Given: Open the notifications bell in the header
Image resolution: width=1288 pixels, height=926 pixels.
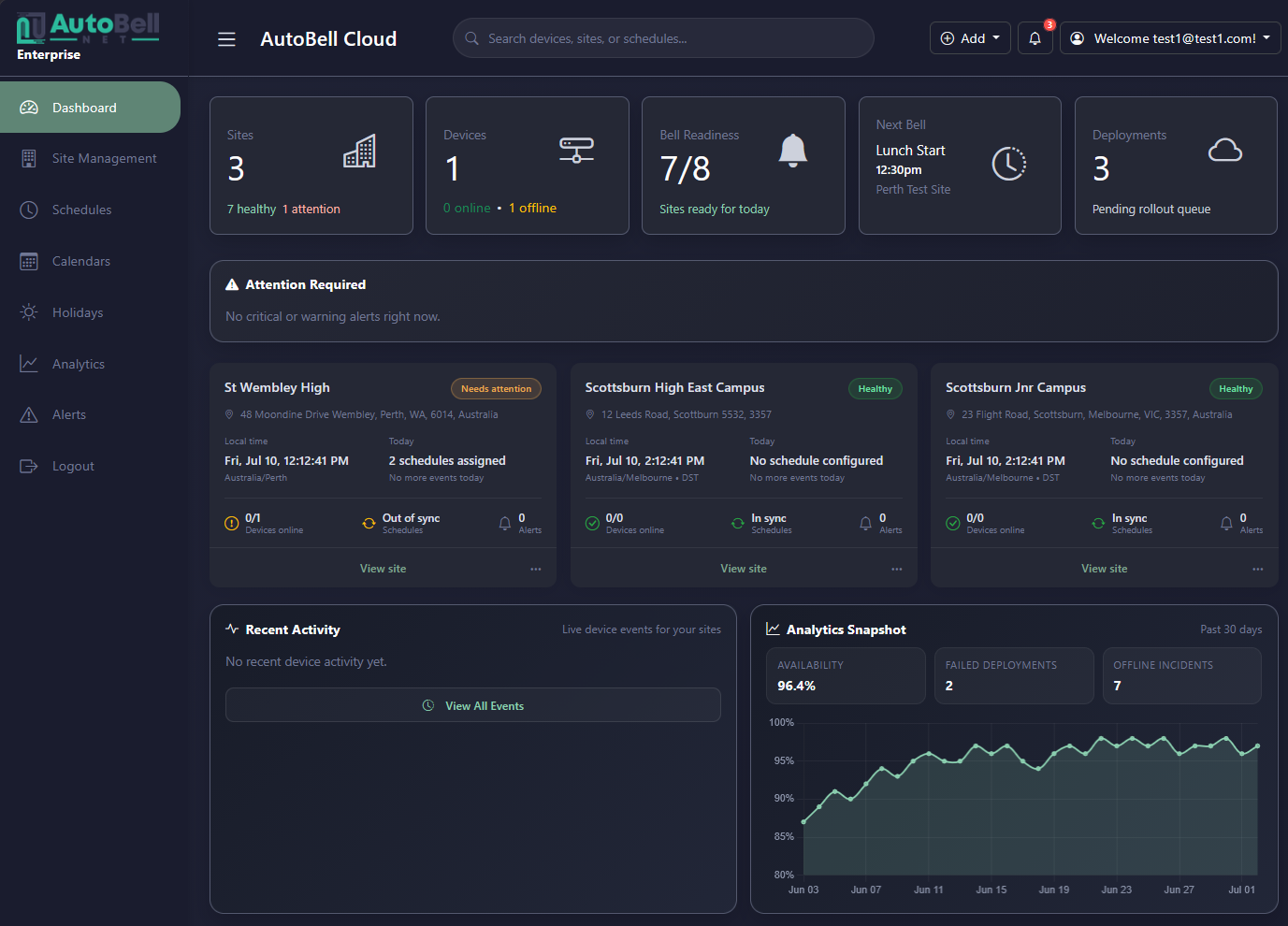Looking at the screenshot, I should [x=1035, y=38].
